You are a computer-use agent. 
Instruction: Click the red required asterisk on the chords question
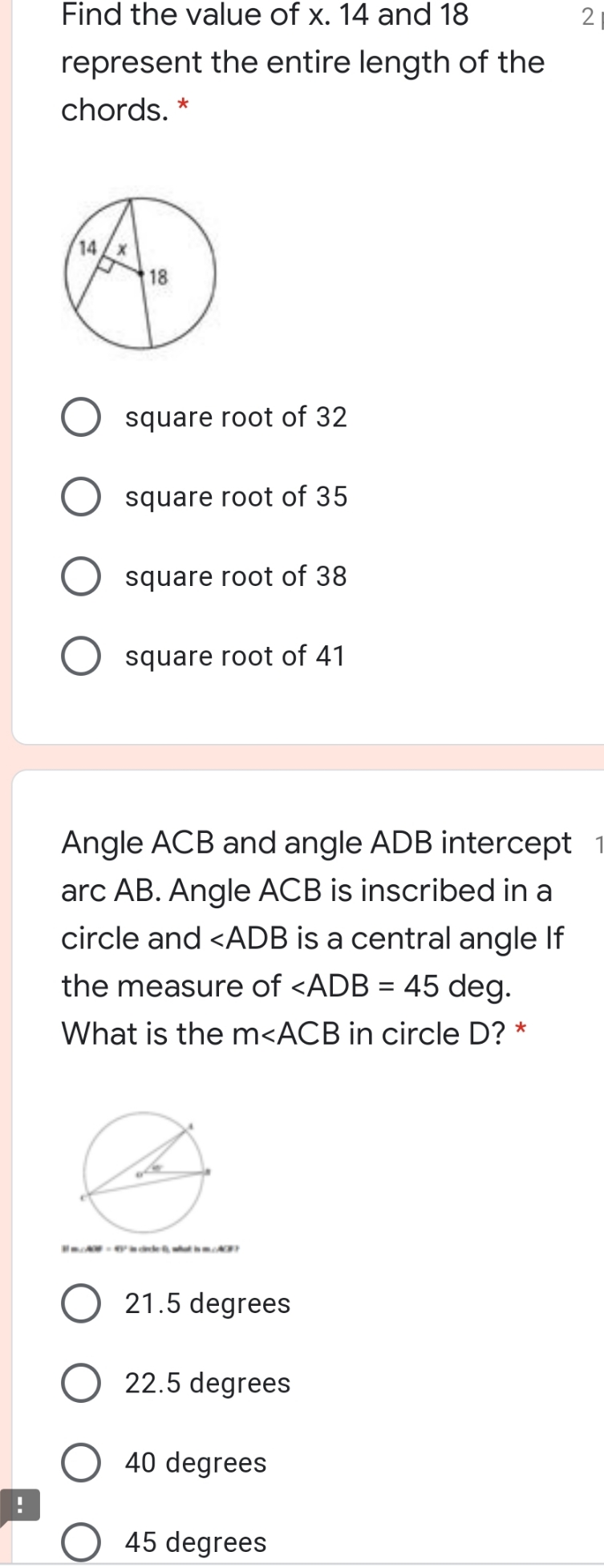184,108
